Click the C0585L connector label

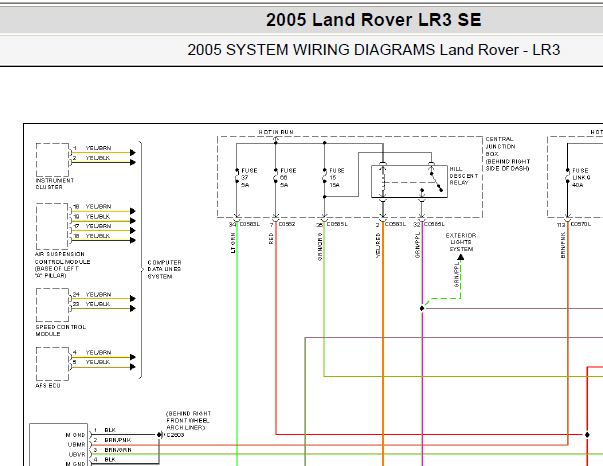[337, 224]
